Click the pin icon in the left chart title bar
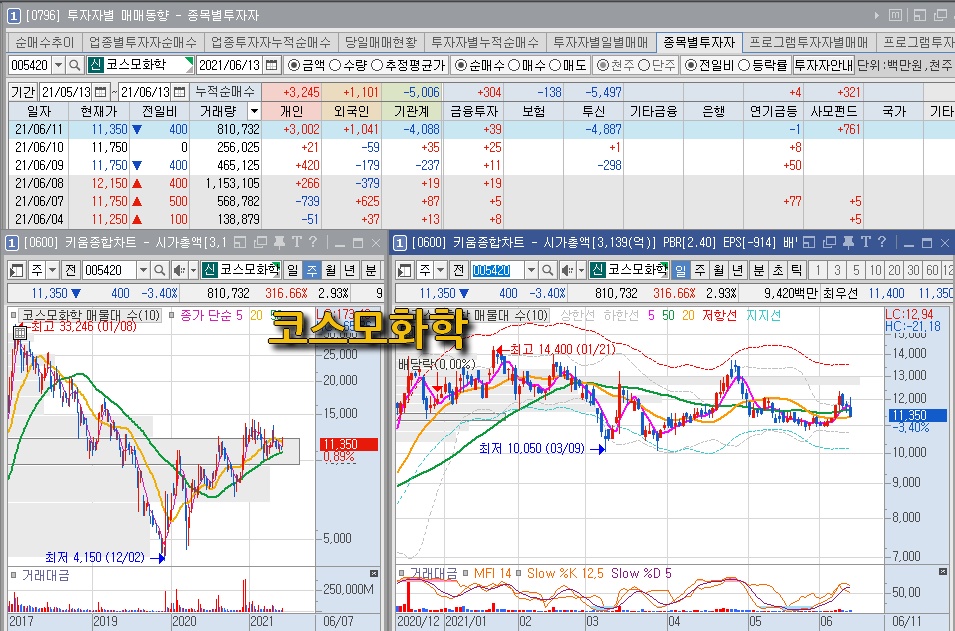This screenshot has height=631, width=955. pos(280,242)
